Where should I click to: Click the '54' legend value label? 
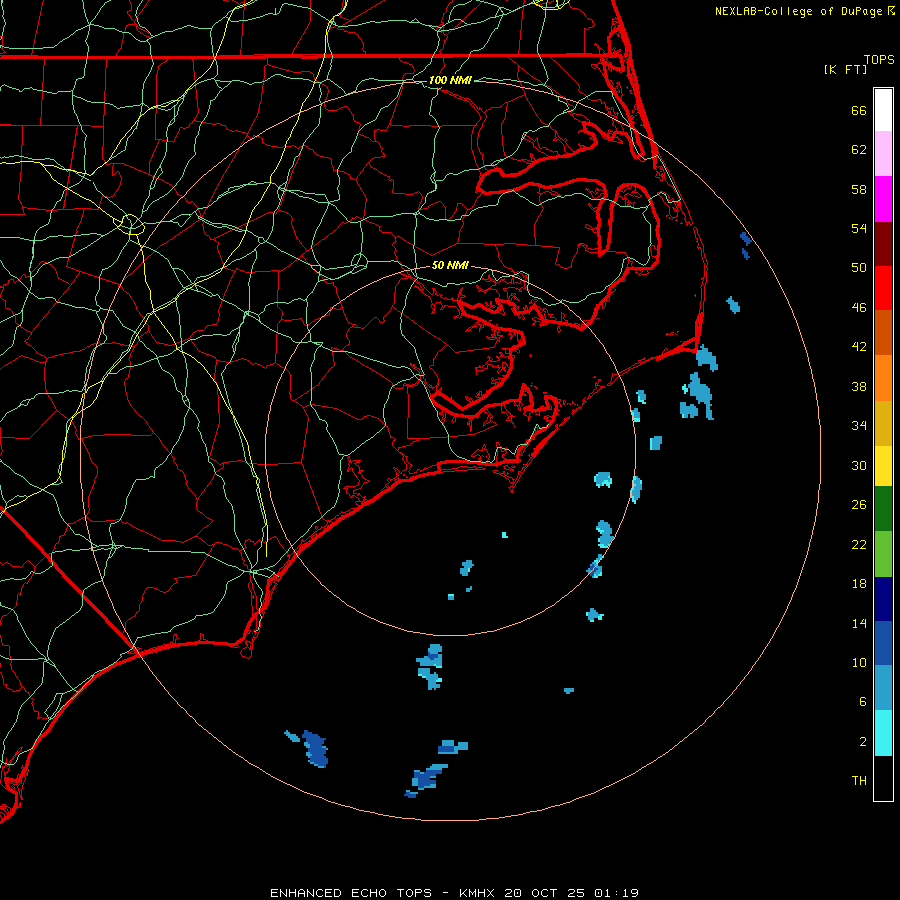pos(859,228)
